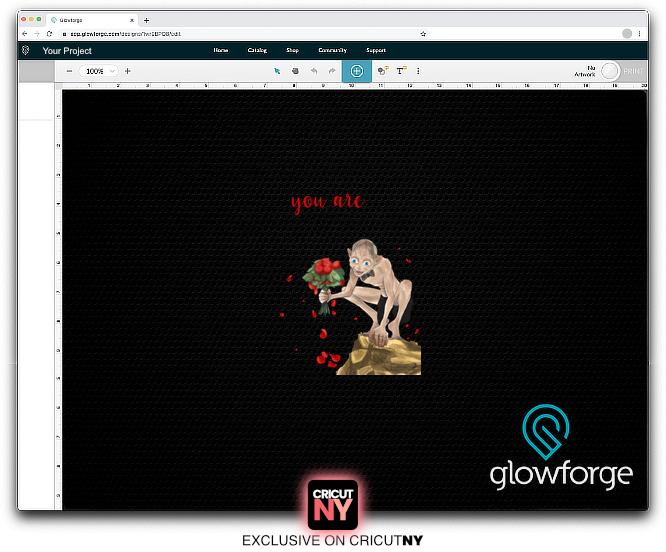Close the Glowforge browser tab
This screenshot has height=552, width=666.
click(132, 20)
